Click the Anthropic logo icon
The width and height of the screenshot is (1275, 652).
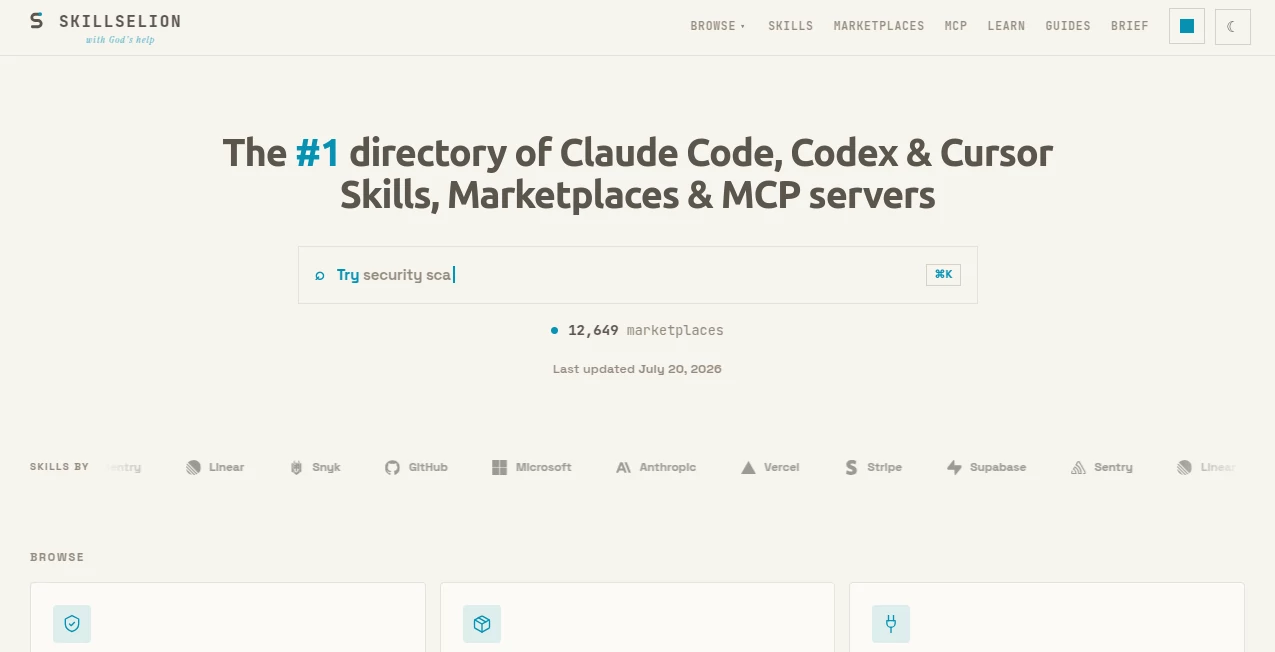(x=623, y=467)
